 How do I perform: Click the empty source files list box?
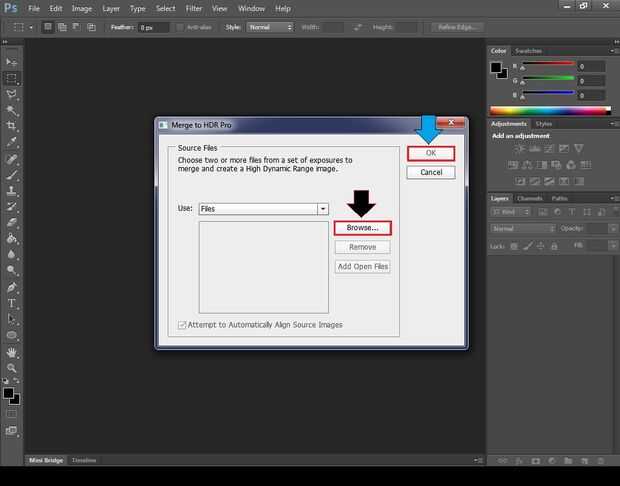[x=264, y=267]
